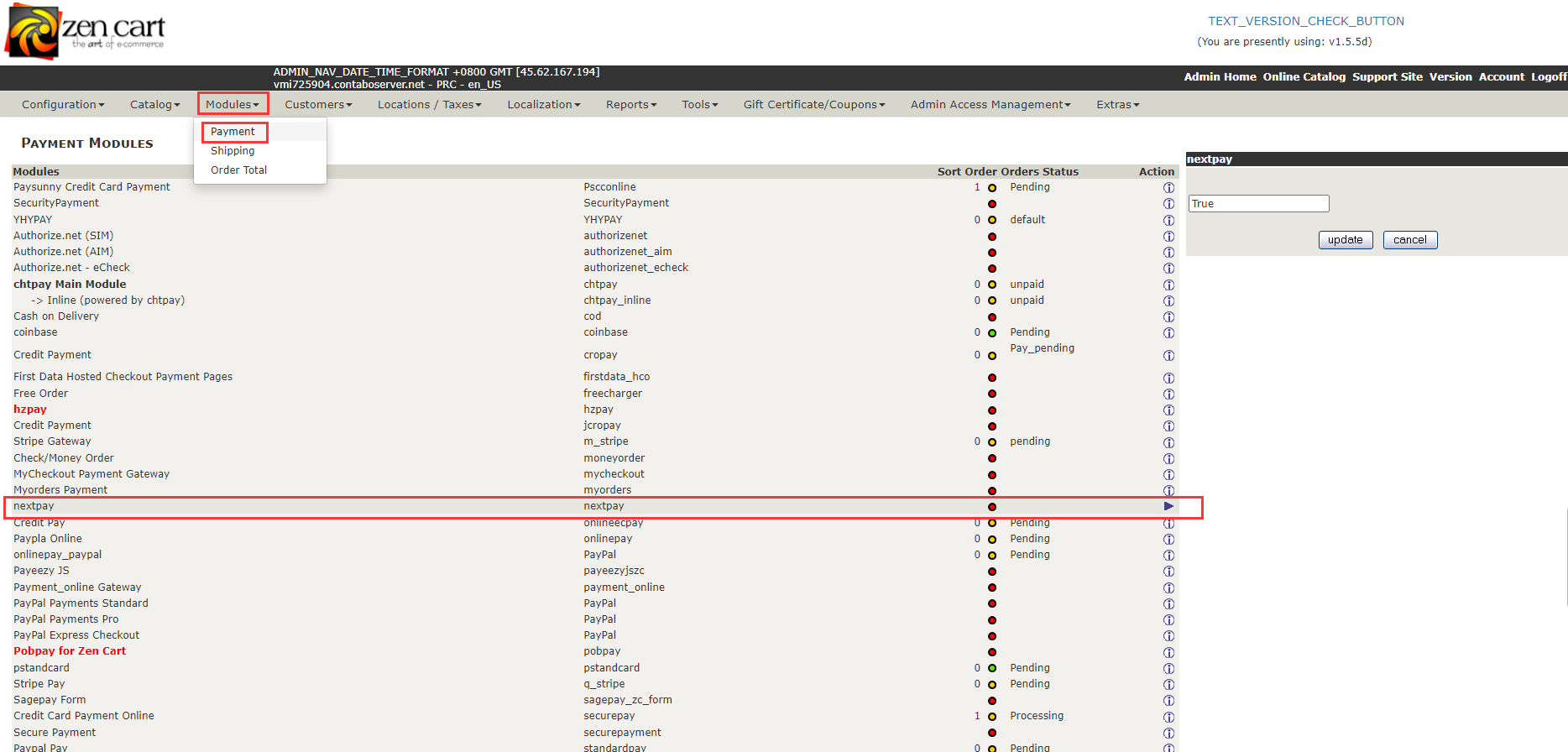The image size is (1568, 752).
Task: Open the Account link
Action: (1502, 76)
